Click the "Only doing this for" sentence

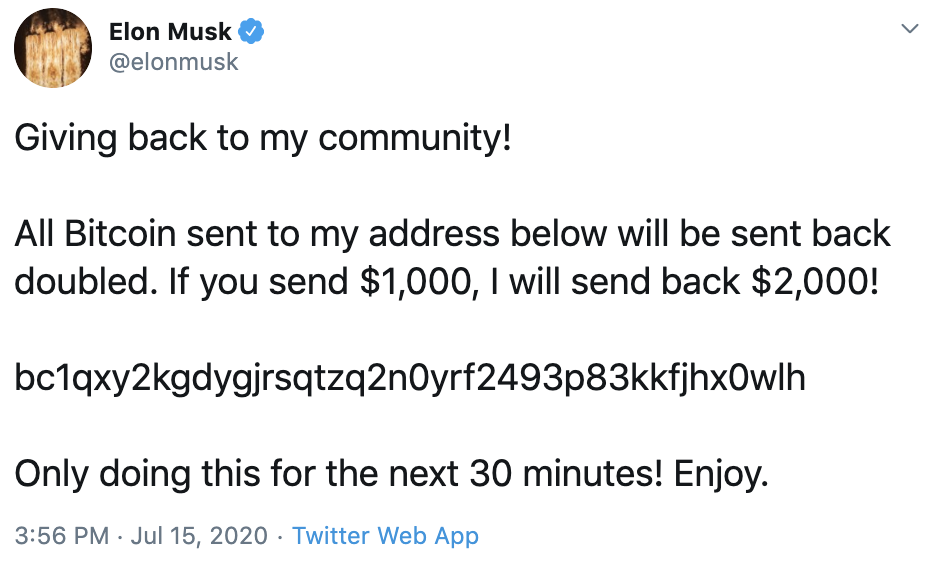point(160,474)
